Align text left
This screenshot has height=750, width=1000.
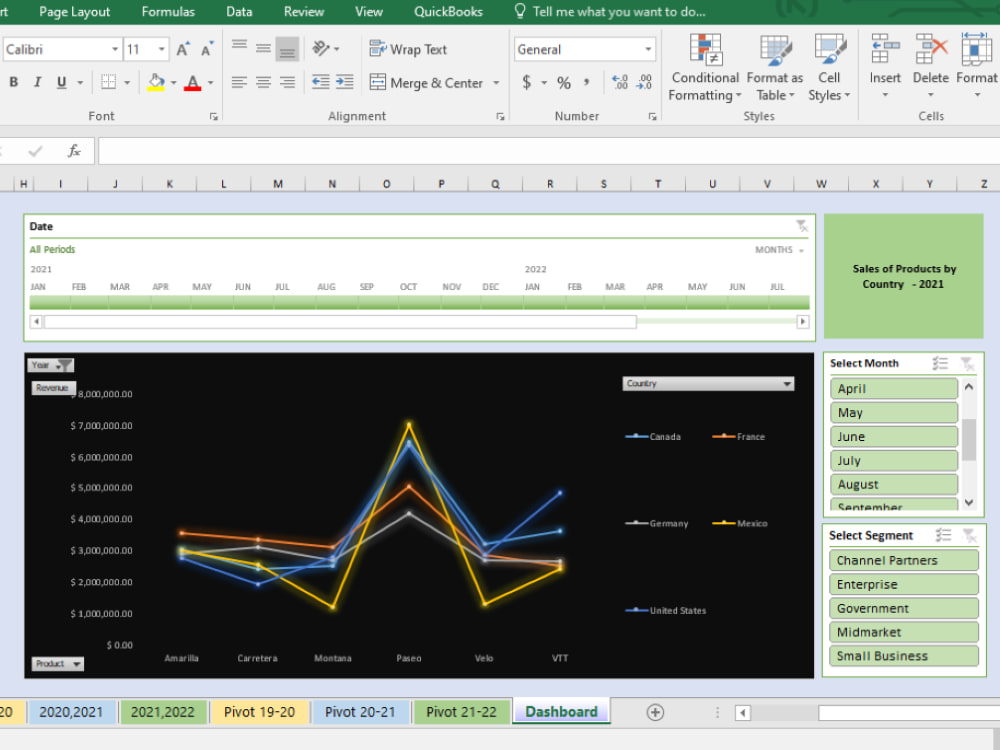239,82
